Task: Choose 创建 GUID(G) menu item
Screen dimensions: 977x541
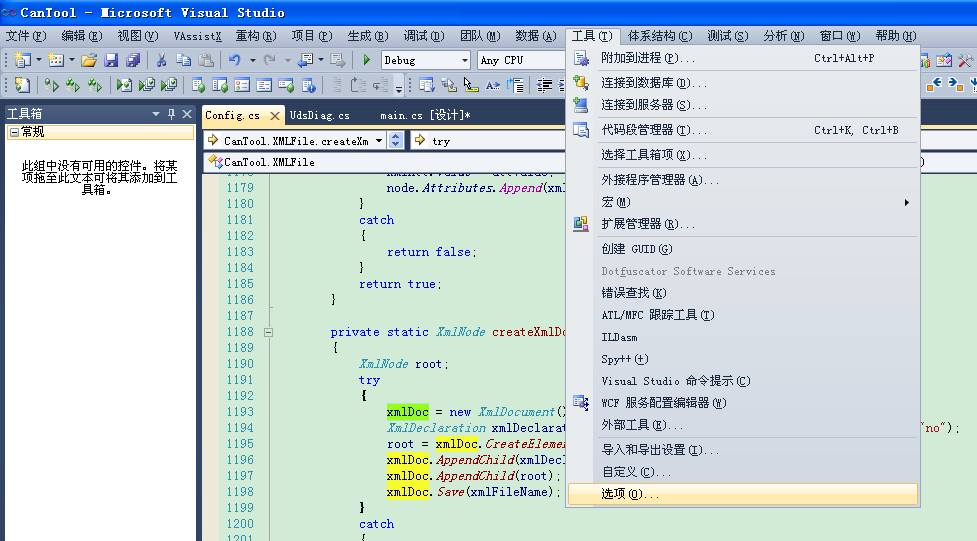Action: (743, 249)
